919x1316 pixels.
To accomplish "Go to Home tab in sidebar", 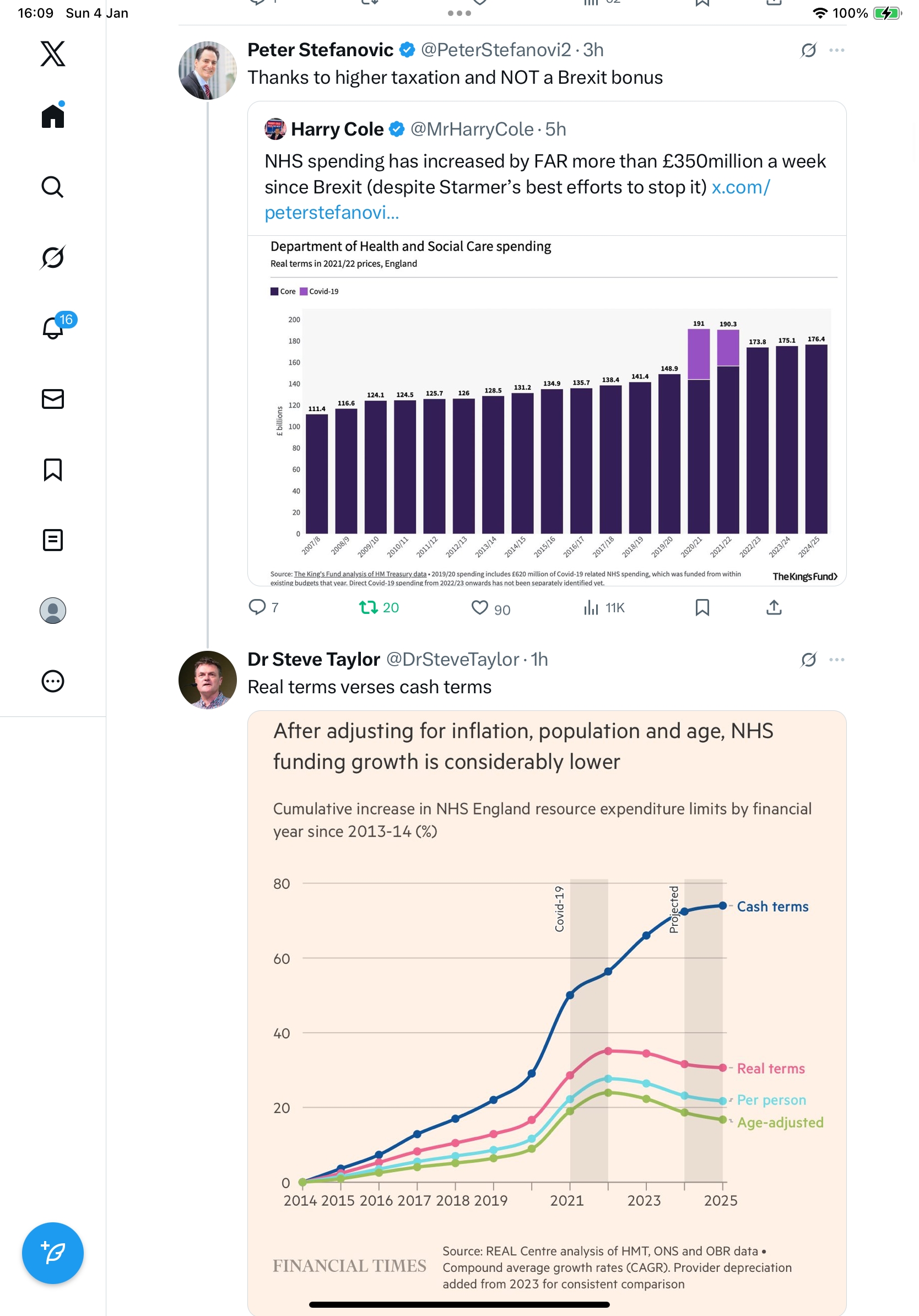I will tap(53, 116).
